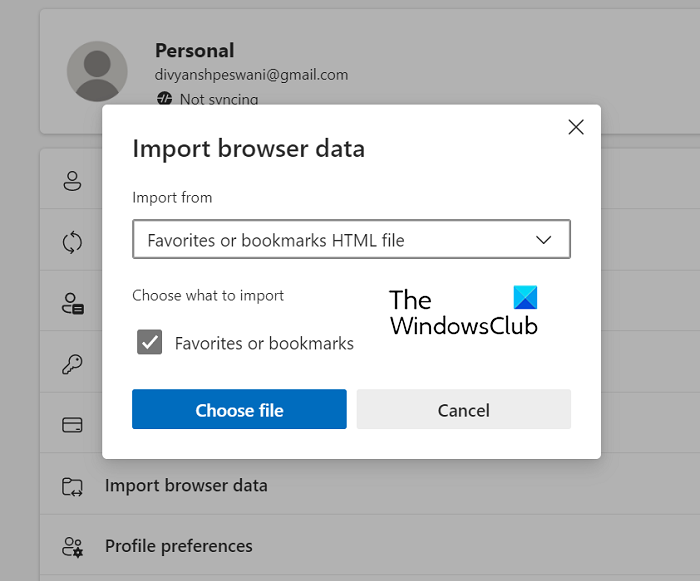Click the Profile preferences people-gear icon
Viewport: 700px width, 581px height.
point(72,547)
